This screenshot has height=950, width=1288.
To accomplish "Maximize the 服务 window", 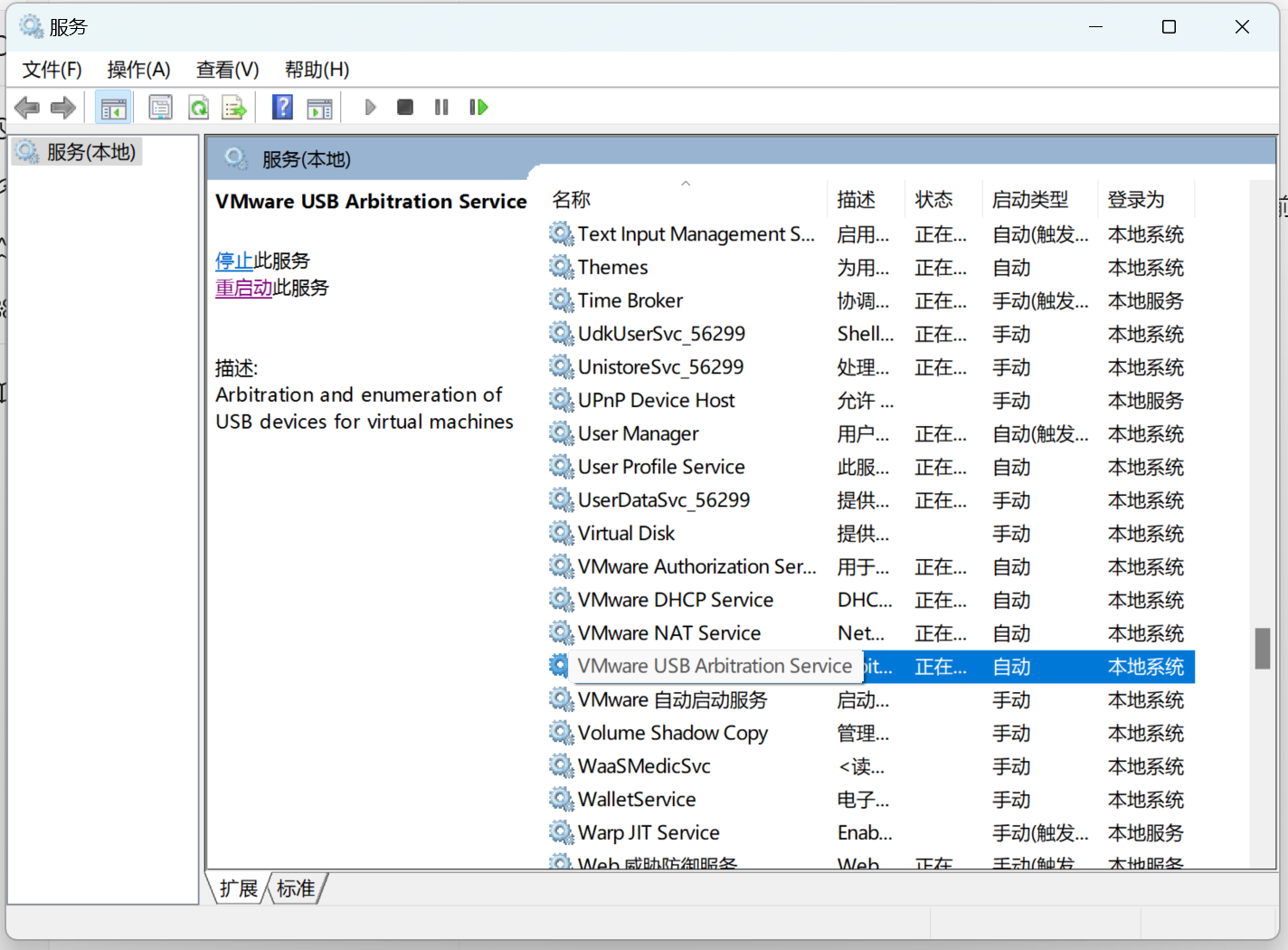I will pos(1169,27).
